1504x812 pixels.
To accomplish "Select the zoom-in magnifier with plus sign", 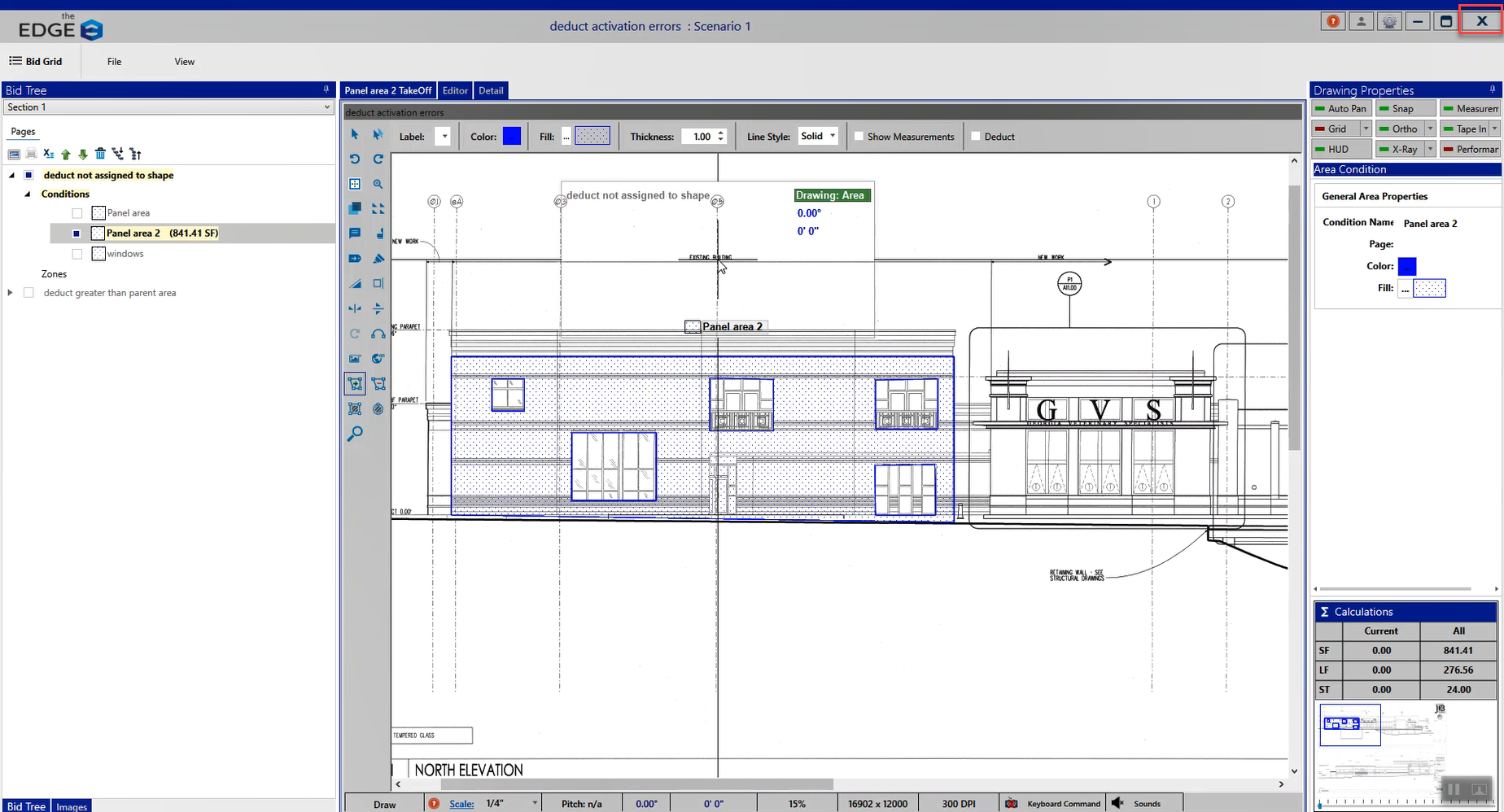I will click(378, 185).
